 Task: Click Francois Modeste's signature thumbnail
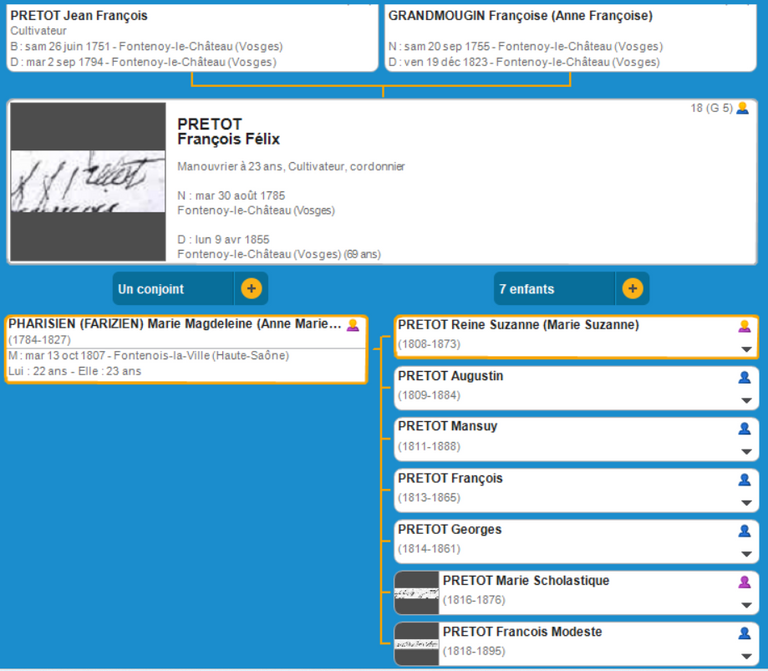tap(417, 644)
